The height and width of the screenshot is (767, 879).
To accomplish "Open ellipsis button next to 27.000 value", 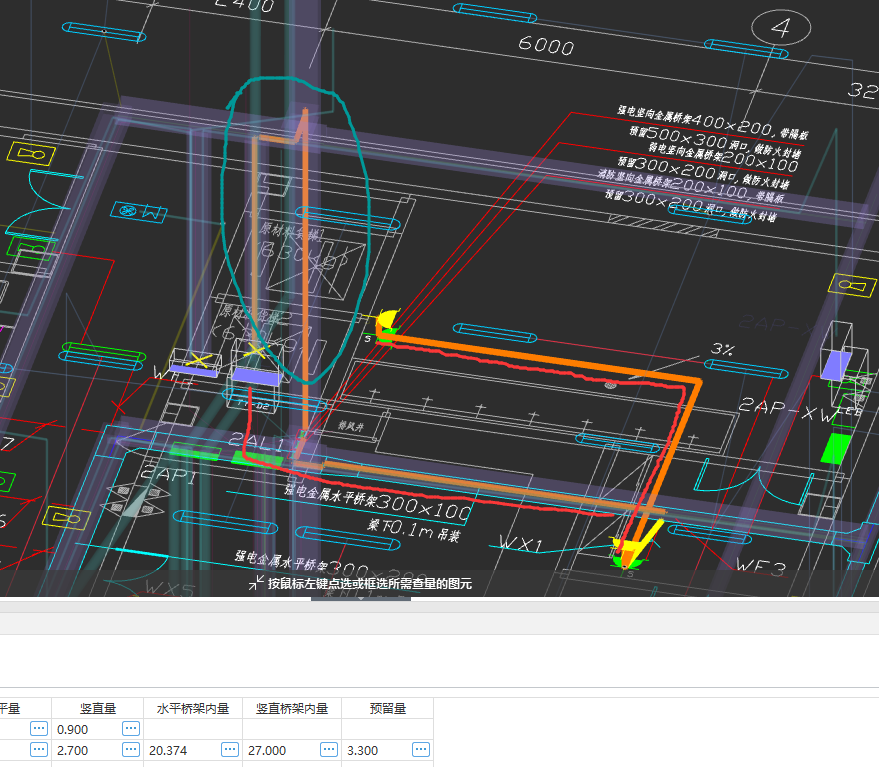I will (x=329, y=750).
